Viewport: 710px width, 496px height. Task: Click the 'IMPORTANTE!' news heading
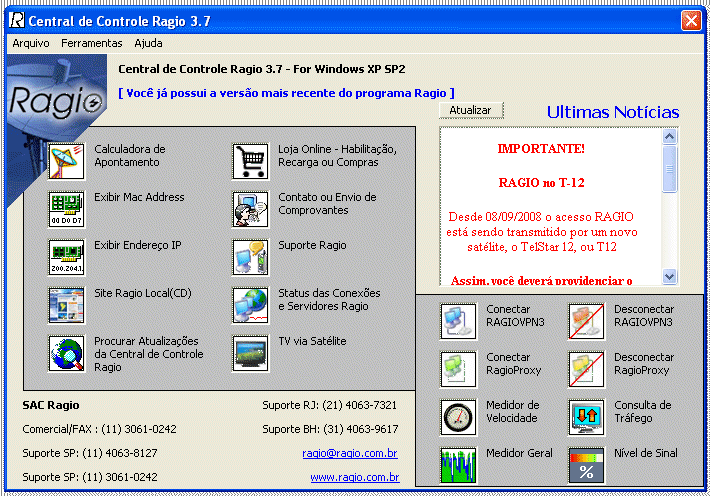coord(541,149)
